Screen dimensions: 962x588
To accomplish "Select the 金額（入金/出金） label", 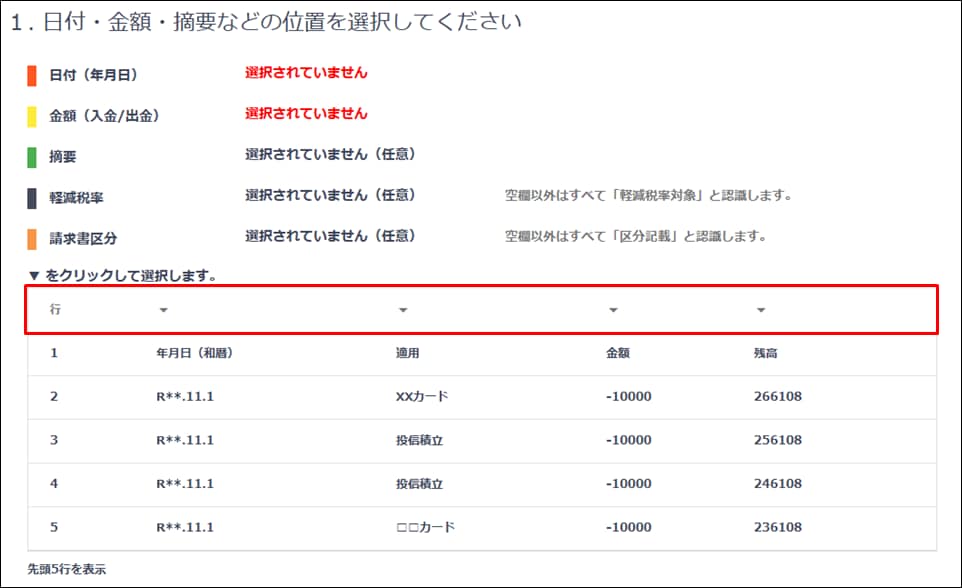I will [104, 116].
